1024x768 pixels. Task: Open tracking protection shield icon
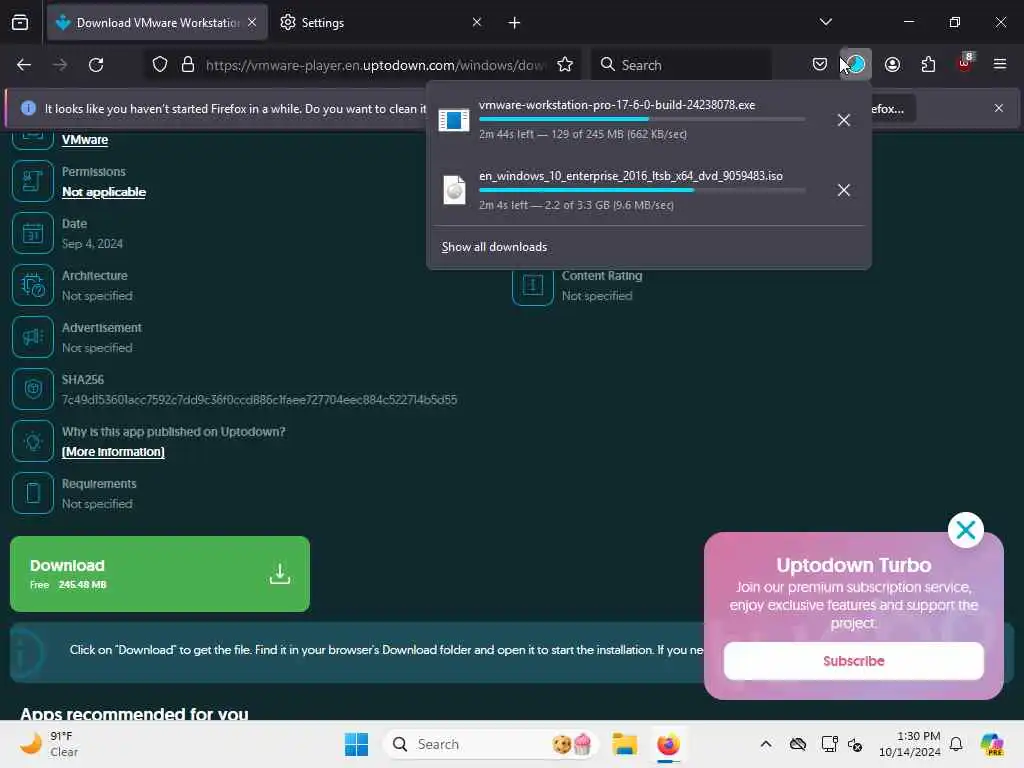160,65
